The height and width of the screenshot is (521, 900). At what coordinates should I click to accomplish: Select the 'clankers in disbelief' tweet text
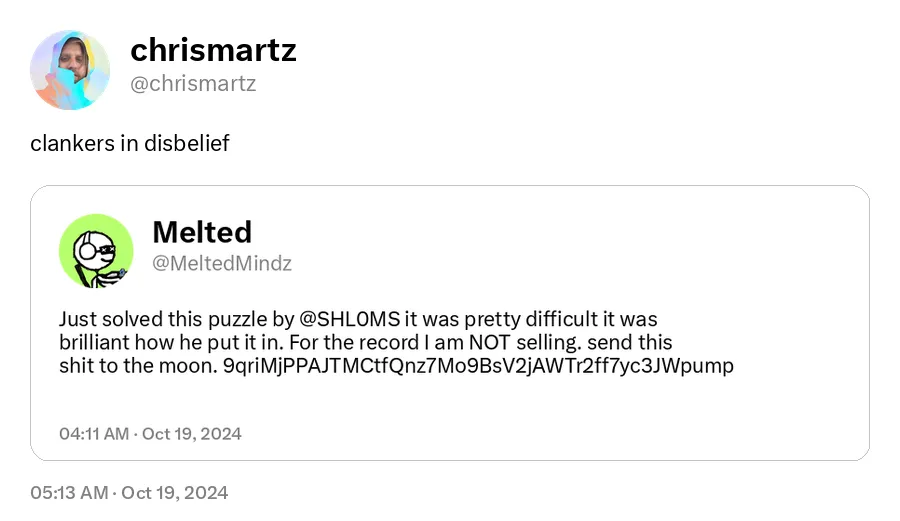tap(130, 143)
